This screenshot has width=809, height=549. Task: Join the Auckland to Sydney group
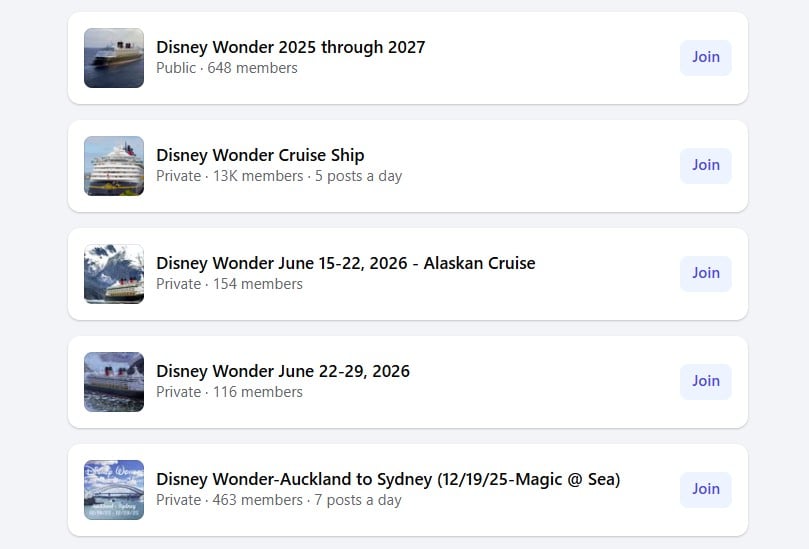(705, 489)
